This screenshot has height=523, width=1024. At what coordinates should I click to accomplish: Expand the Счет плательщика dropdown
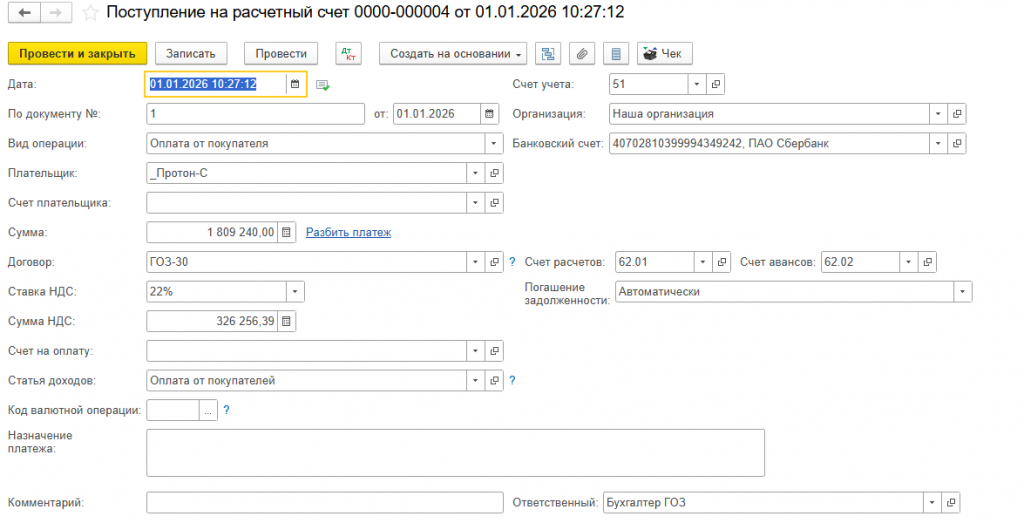[475, 203]
